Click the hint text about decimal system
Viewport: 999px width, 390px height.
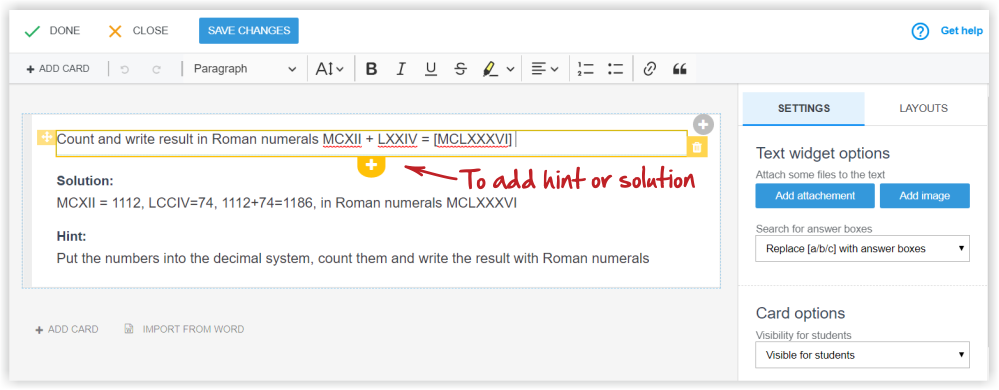pos(353,259)
